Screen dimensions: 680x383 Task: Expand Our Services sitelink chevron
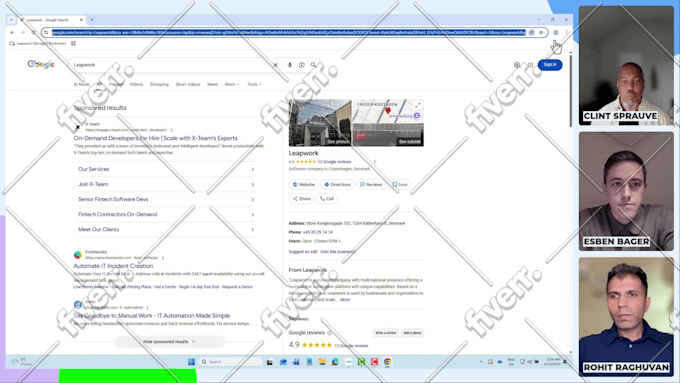point(252,170)
